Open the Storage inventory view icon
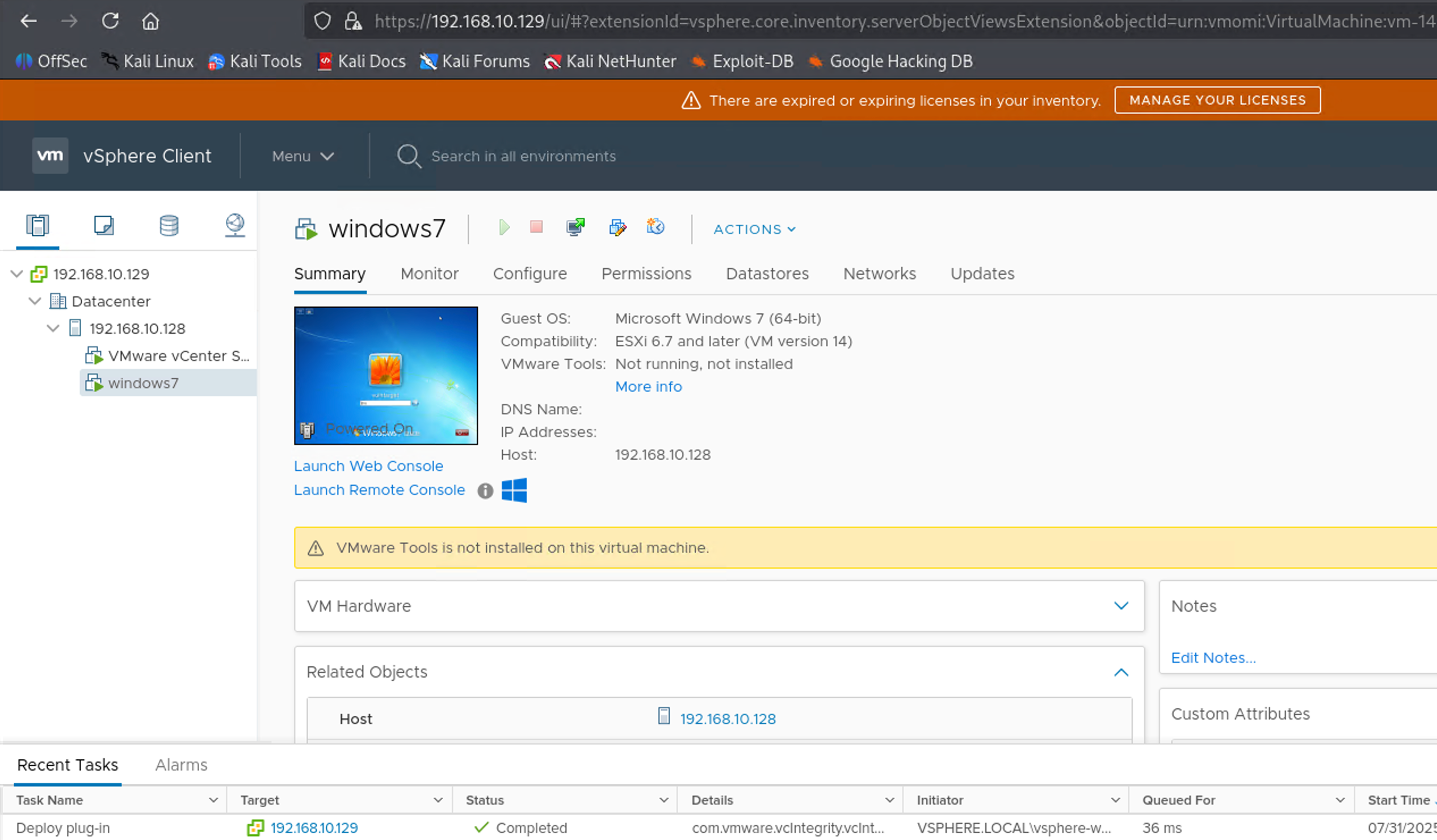This screenshot has width=1437, height=840. (x=169, y=225)
